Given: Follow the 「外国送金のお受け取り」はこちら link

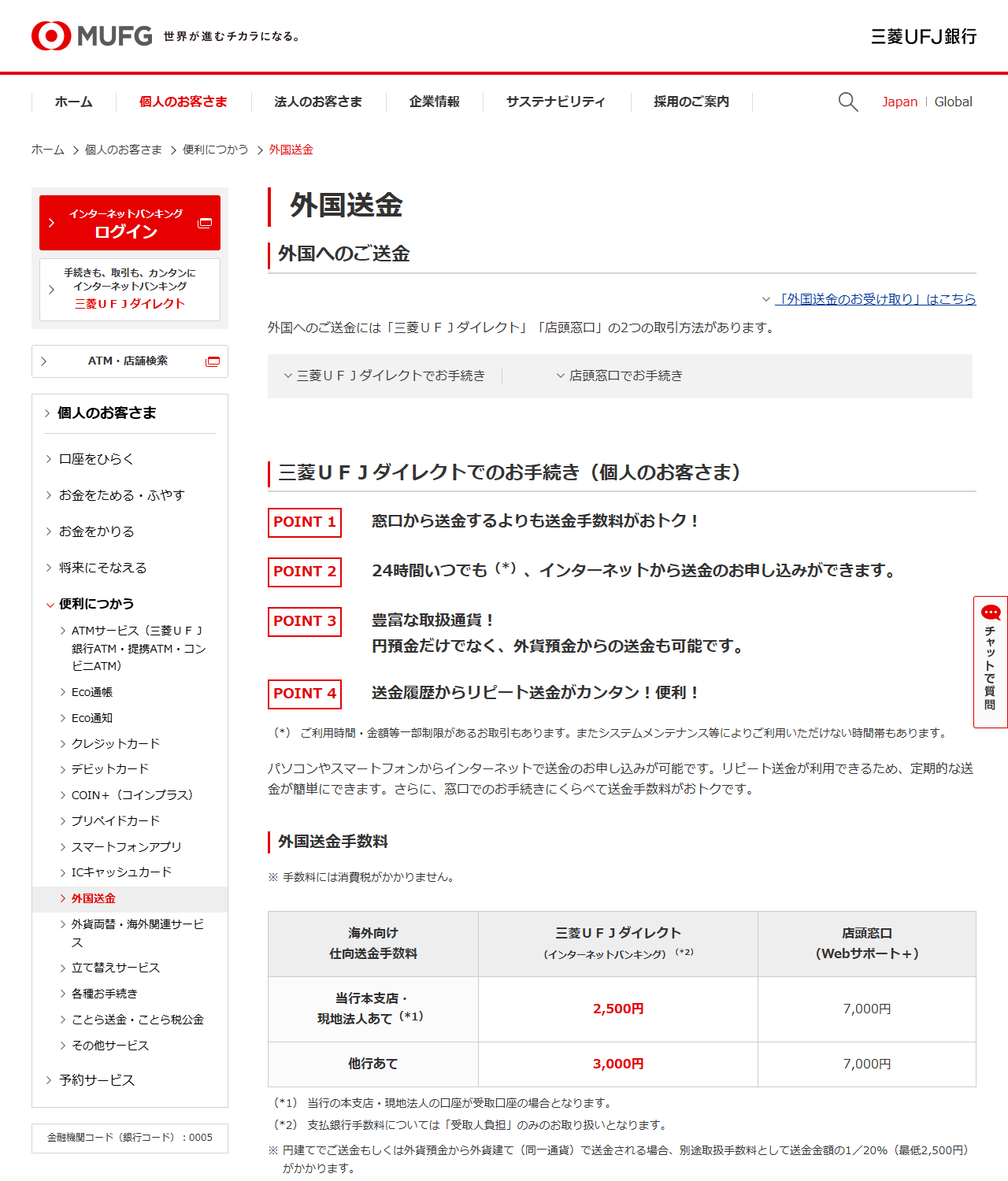Looking at the screenshot, I should tap(876, 299).
